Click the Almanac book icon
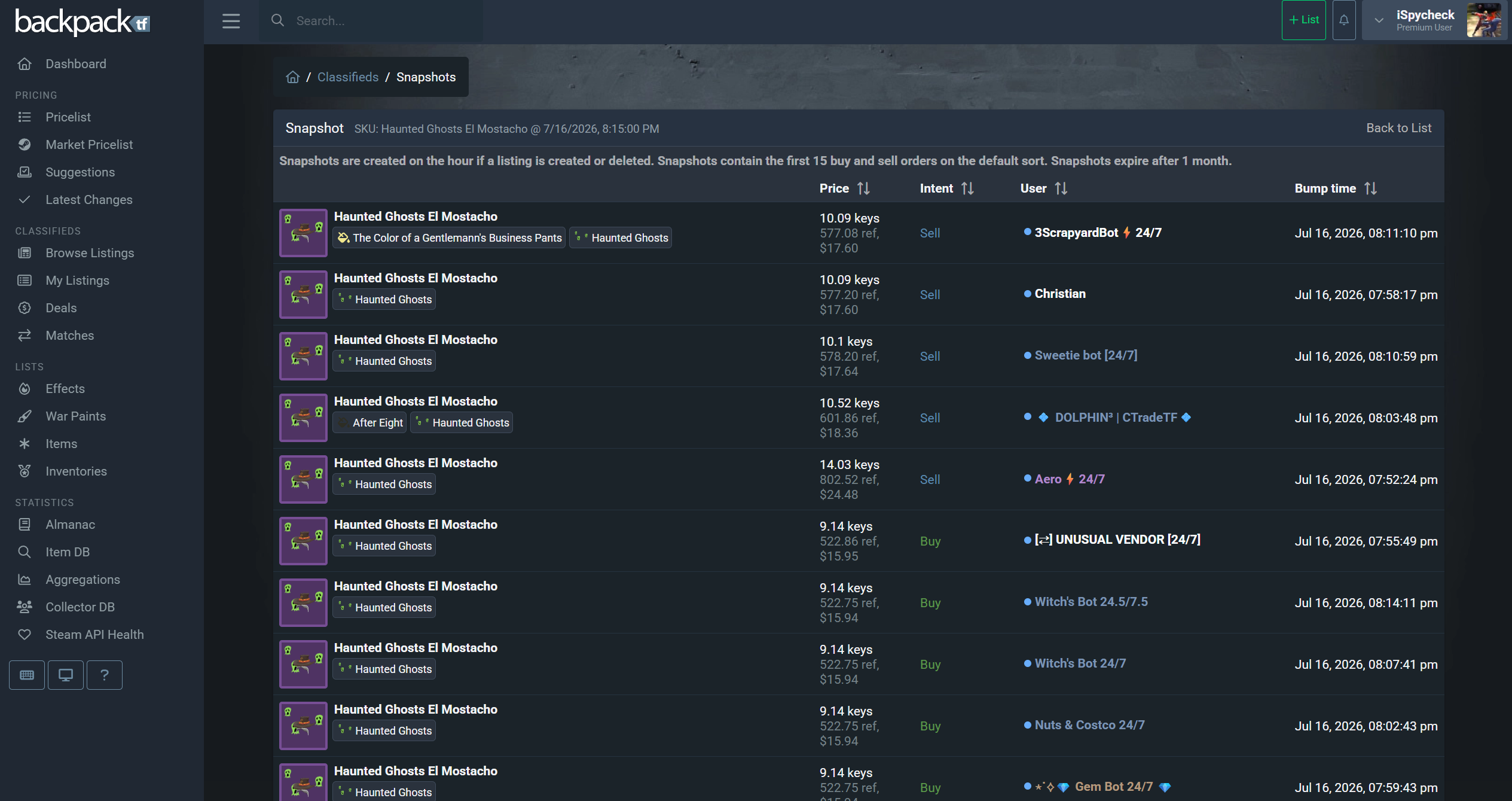1512x801 pixels. 25,525
